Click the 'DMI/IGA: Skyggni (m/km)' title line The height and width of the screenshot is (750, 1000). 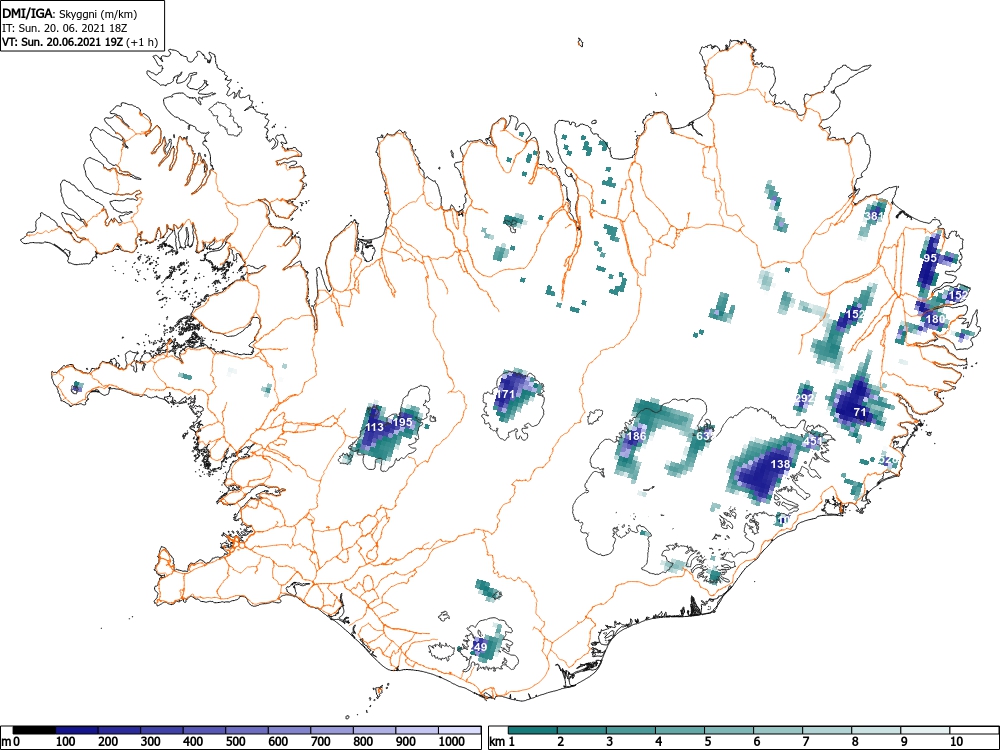70,14
